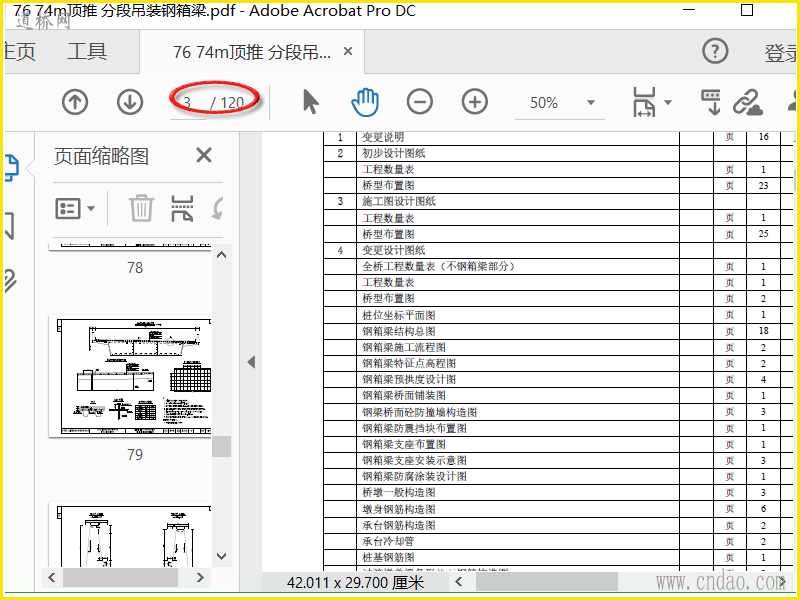
Task: Click the 变更说明 table row
Action: [x=558, y=137]
